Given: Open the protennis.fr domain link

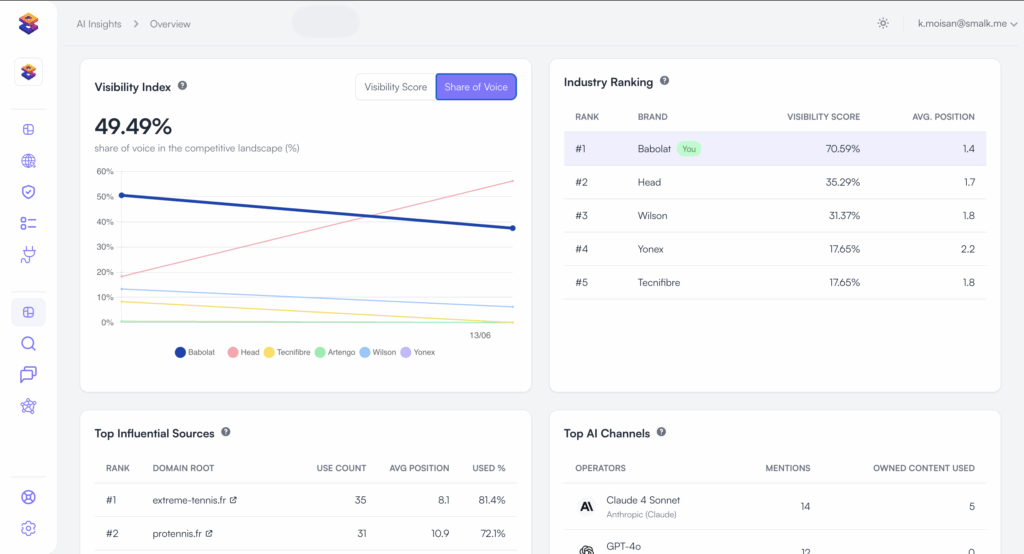Looking at the screenshot, I should pyautogui.click(x=177, y=533).
